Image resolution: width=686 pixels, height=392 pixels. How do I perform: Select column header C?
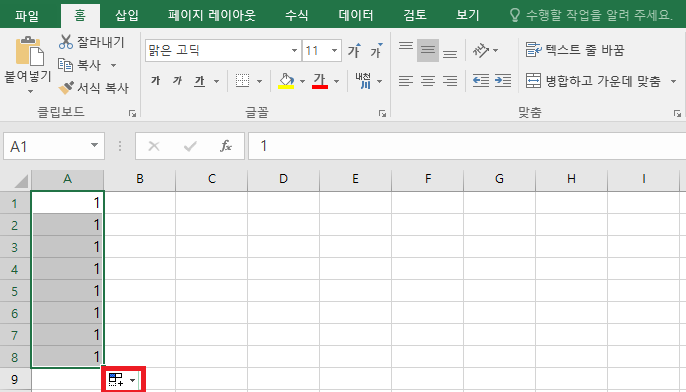[x=212, y=179]
